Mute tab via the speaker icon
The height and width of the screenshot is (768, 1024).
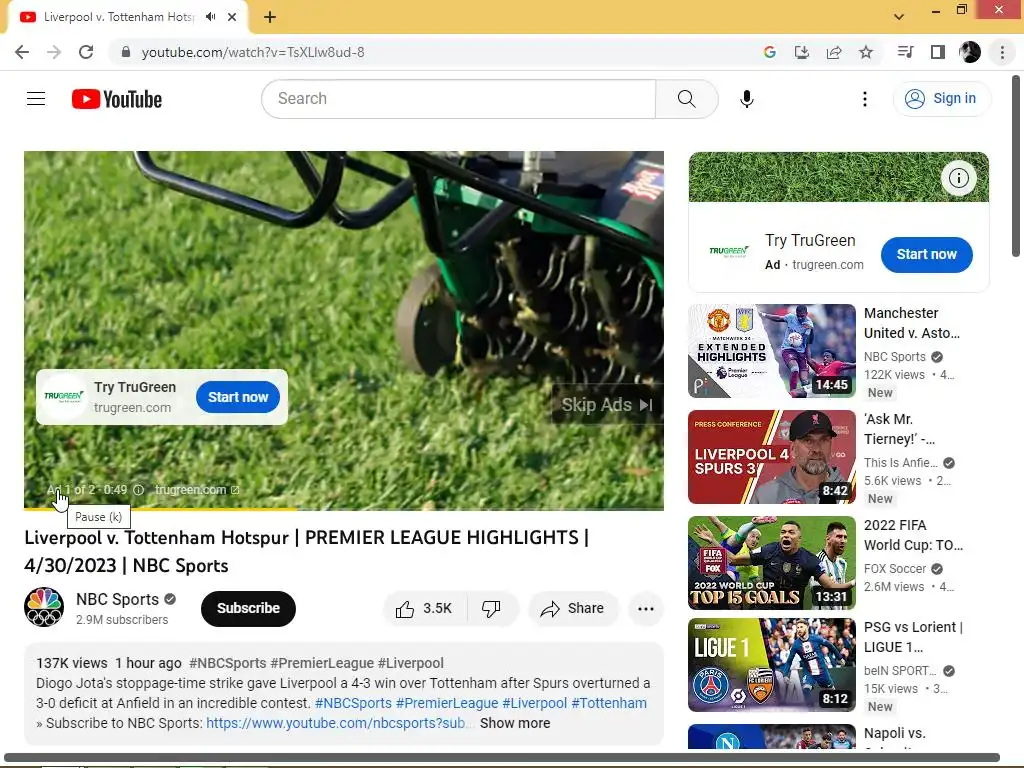[x=210, y=16]
